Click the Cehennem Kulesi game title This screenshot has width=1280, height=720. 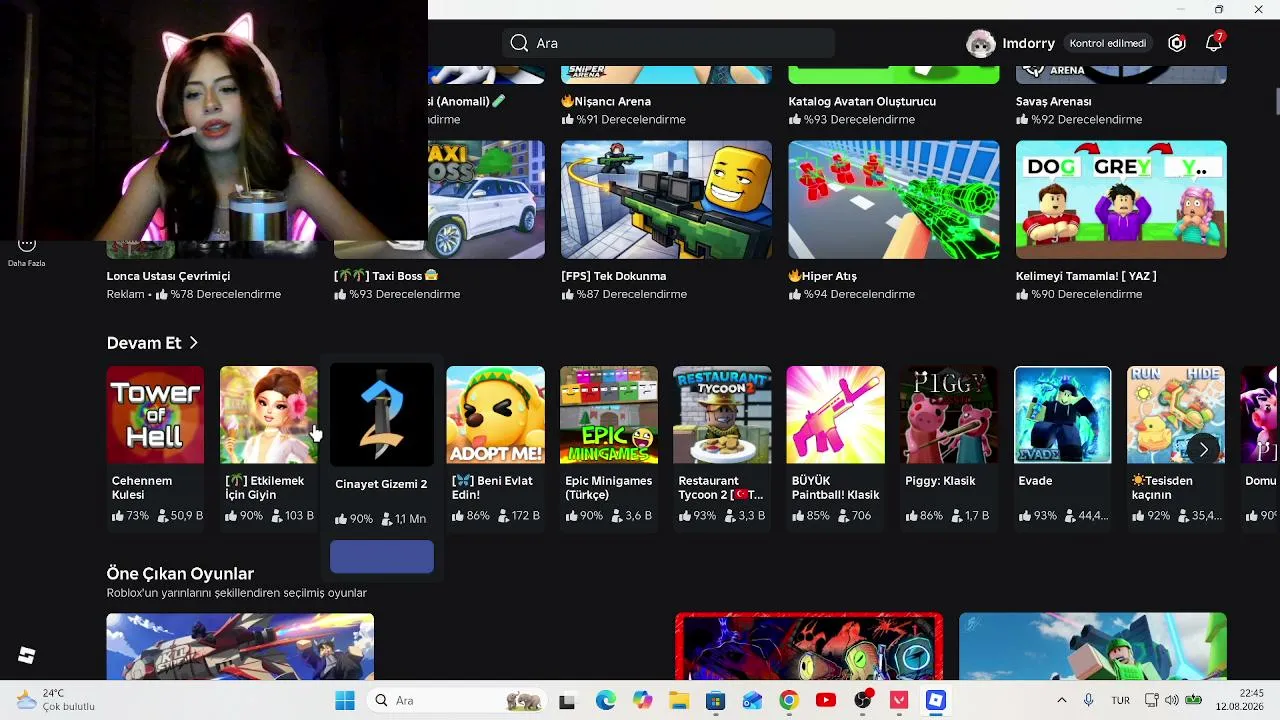pos(142,488)
